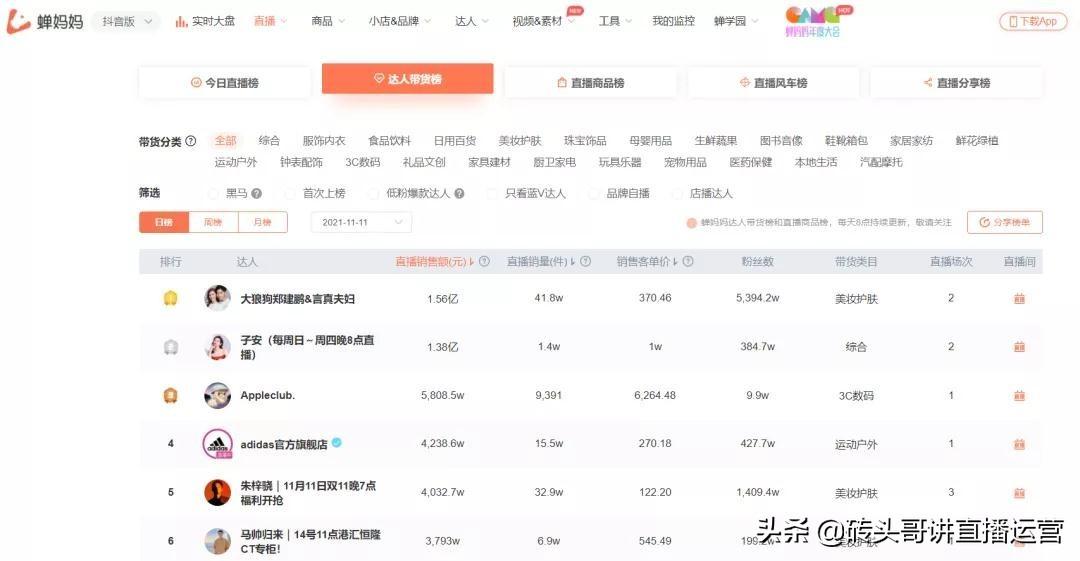Screen dimensions: 1080x561
Task: Click the help icon next to 黑马
Action: click(256, 194)
